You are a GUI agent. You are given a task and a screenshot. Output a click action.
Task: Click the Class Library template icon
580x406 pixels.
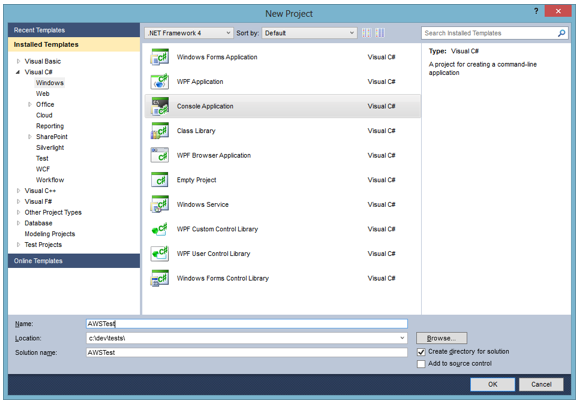160,131
